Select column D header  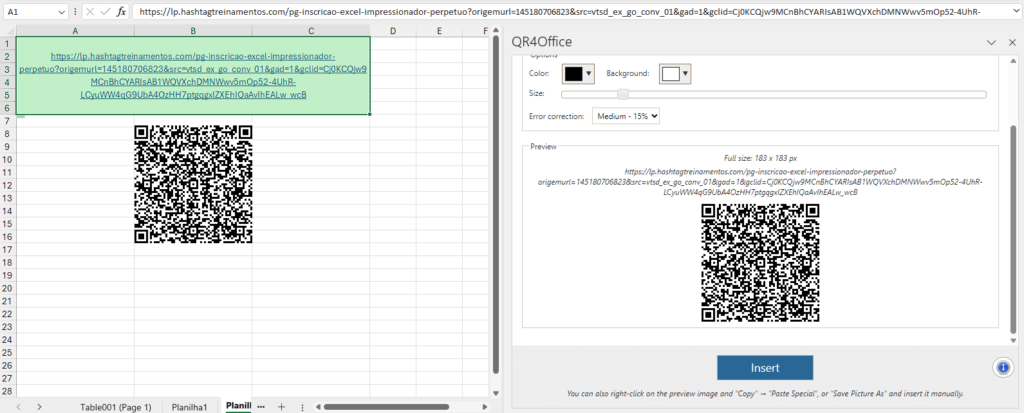point(393,31)
